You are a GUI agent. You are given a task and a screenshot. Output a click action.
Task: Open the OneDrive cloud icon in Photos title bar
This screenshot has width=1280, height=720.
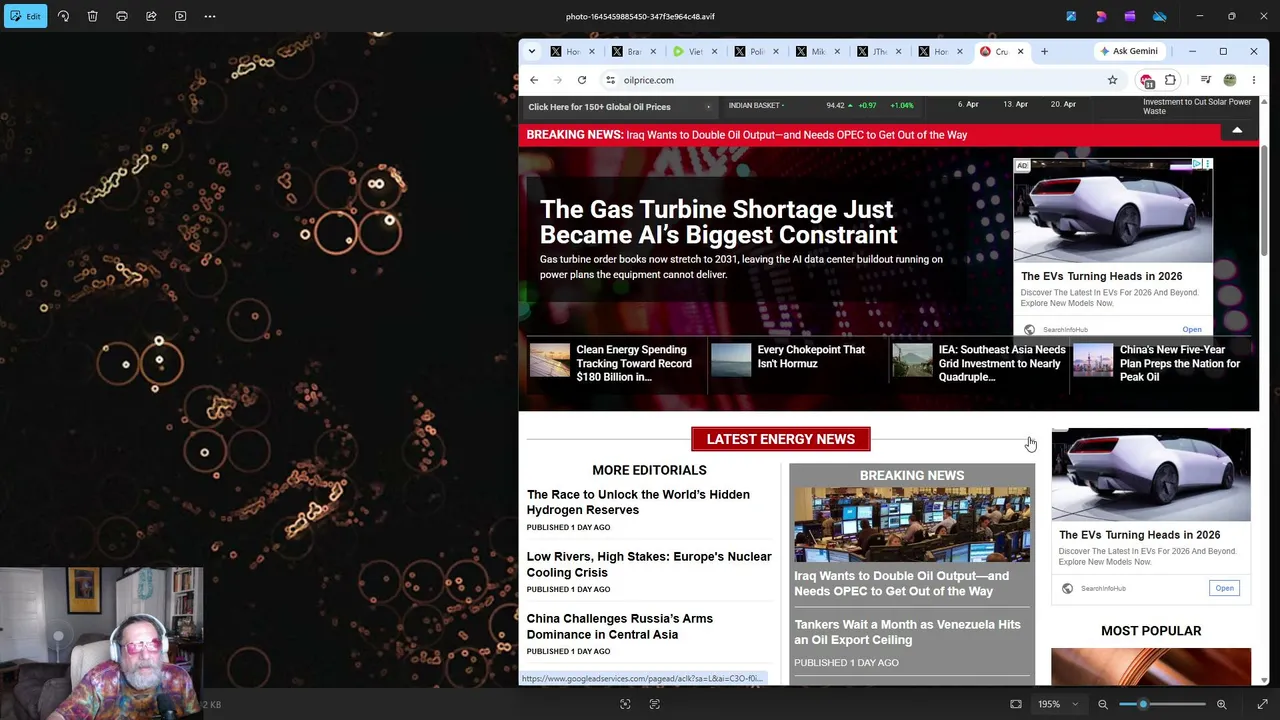coord(1160,16)
